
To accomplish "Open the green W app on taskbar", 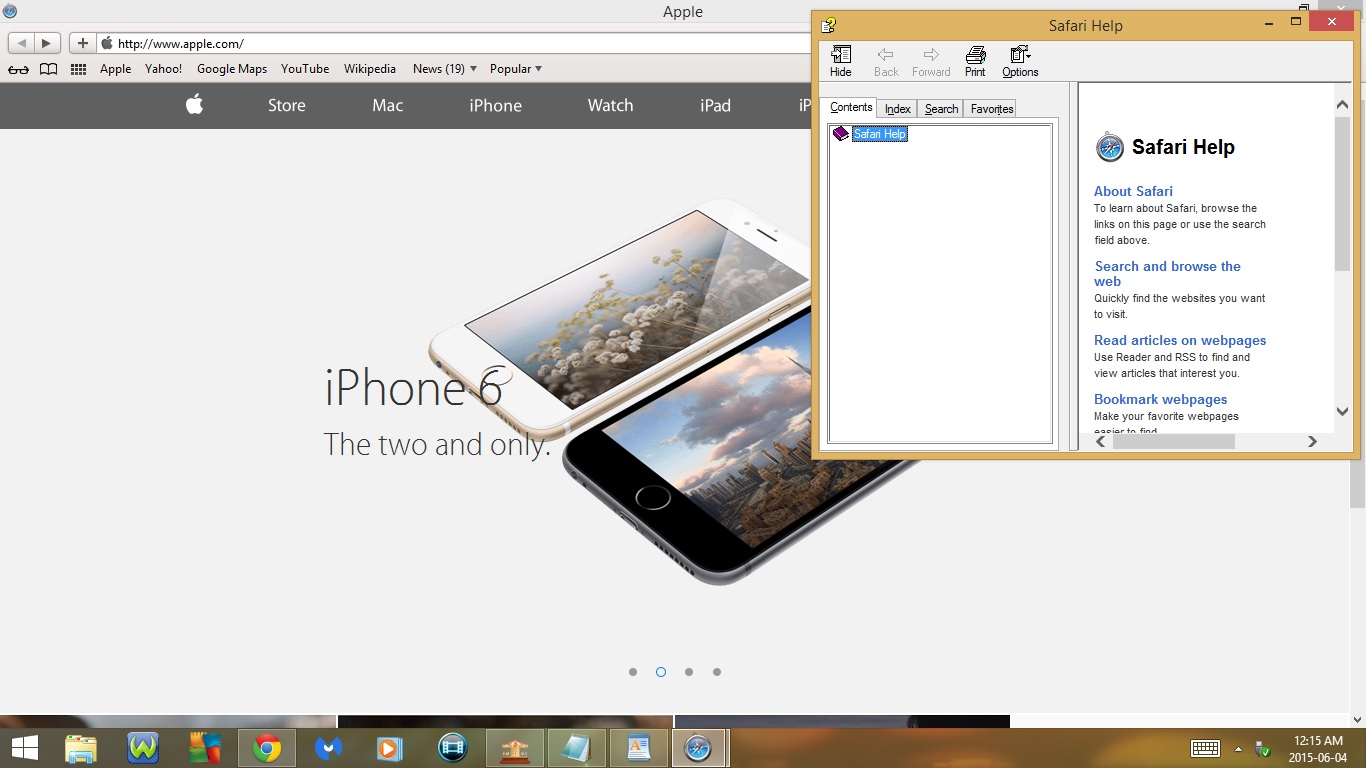I will point(143,748).
